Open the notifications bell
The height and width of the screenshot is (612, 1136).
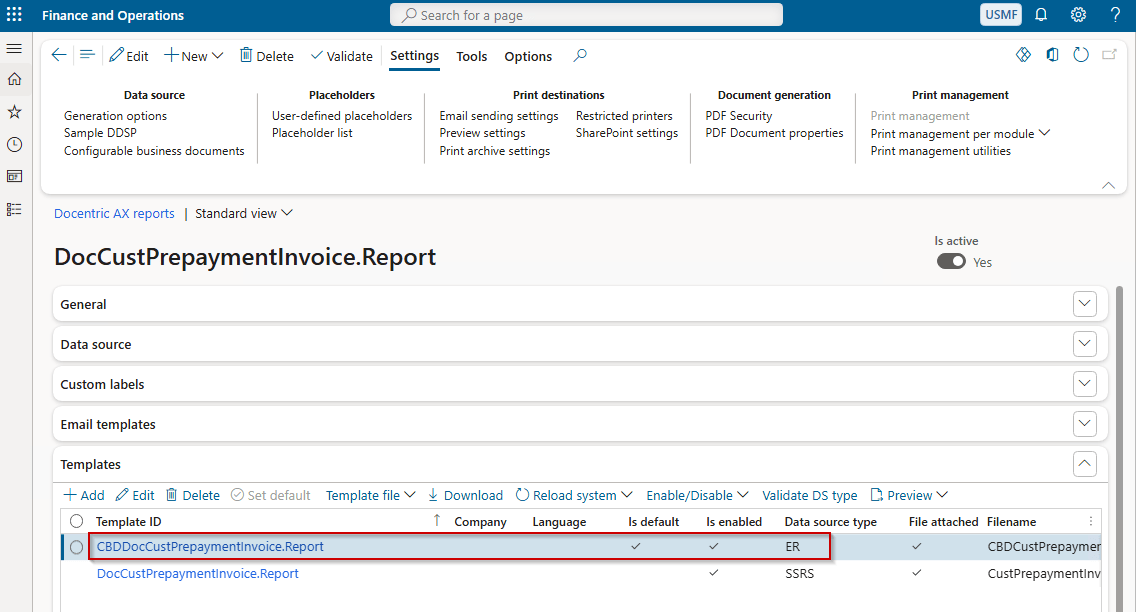point(1041,14)
